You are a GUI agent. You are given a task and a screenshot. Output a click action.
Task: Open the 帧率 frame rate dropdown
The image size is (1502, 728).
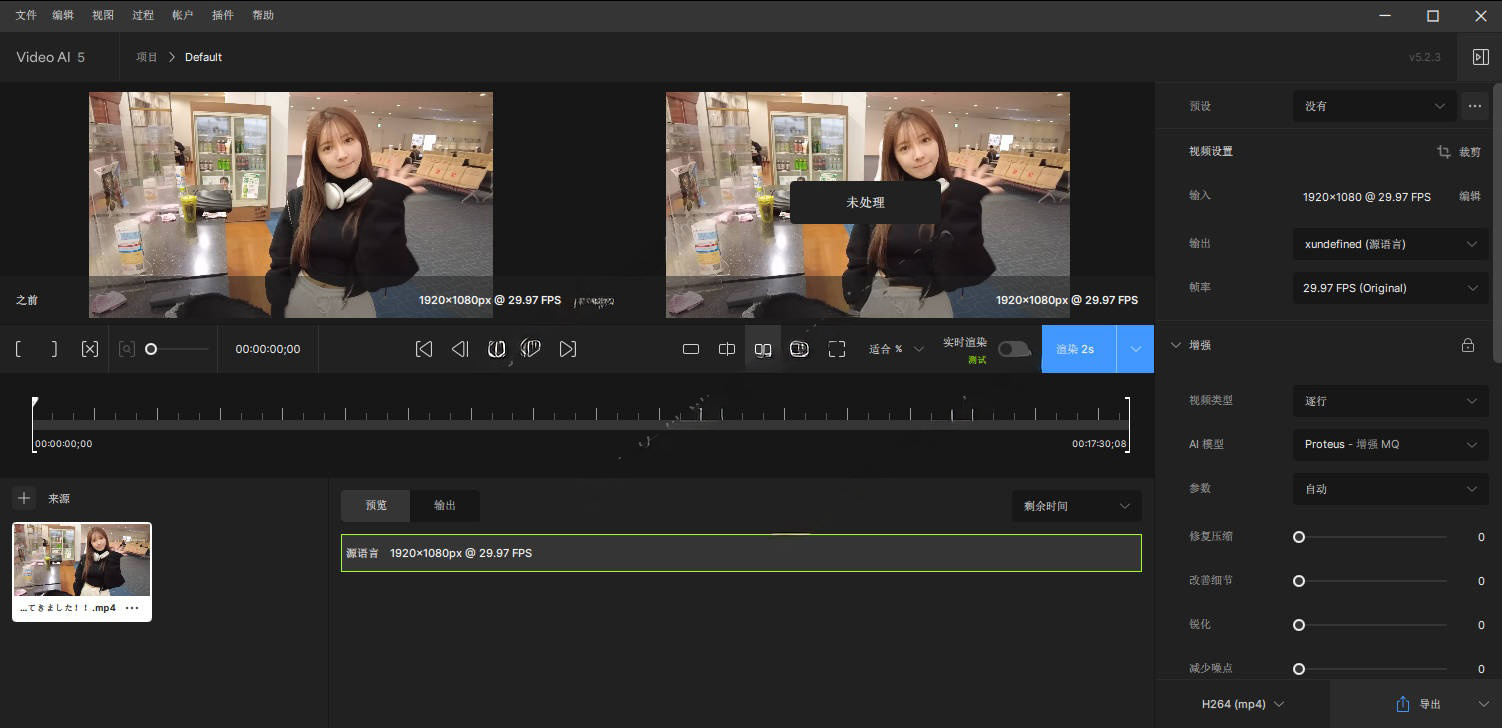point(1390,288)
